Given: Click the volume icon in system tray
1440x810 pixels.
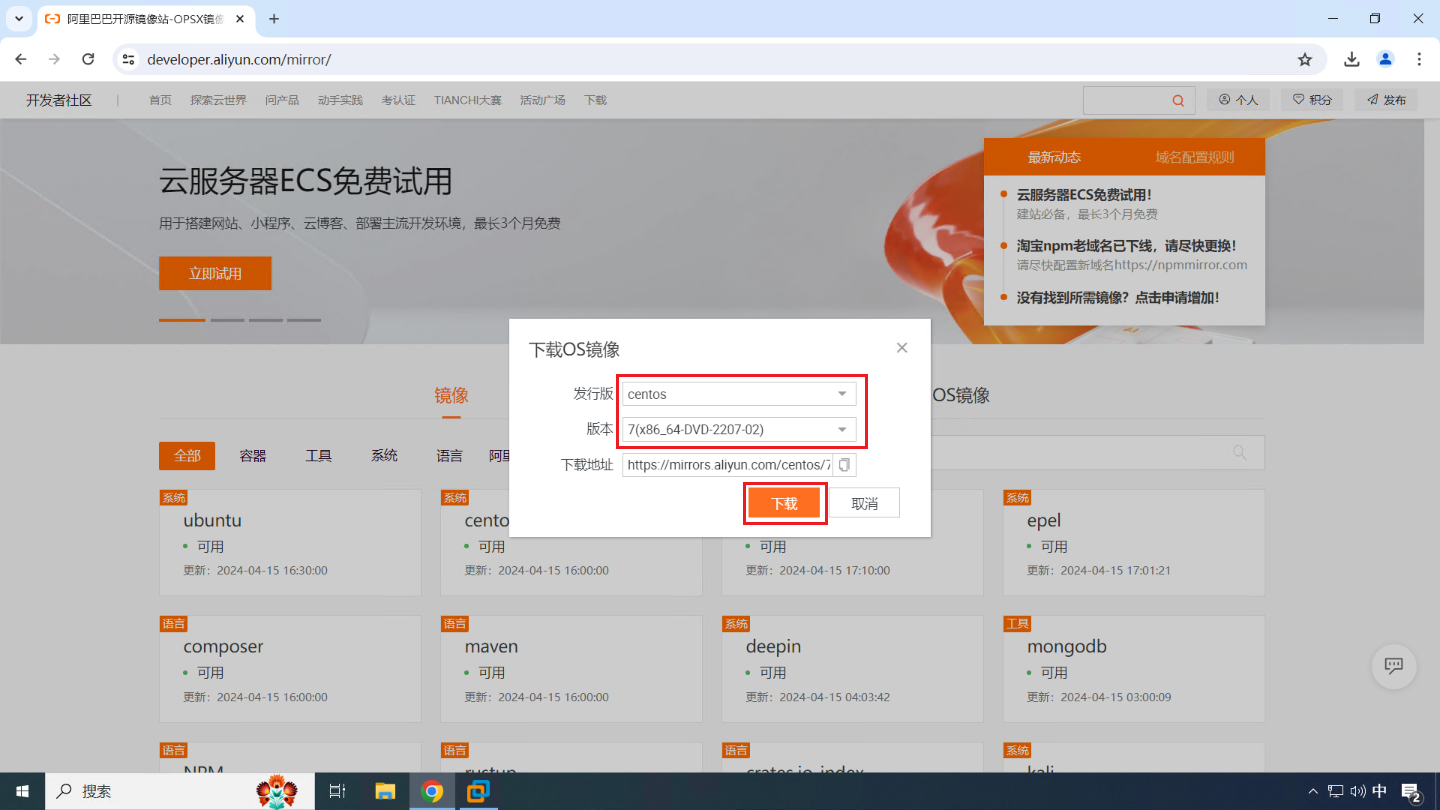Looking at the screenshot, I should (1357, 791).
